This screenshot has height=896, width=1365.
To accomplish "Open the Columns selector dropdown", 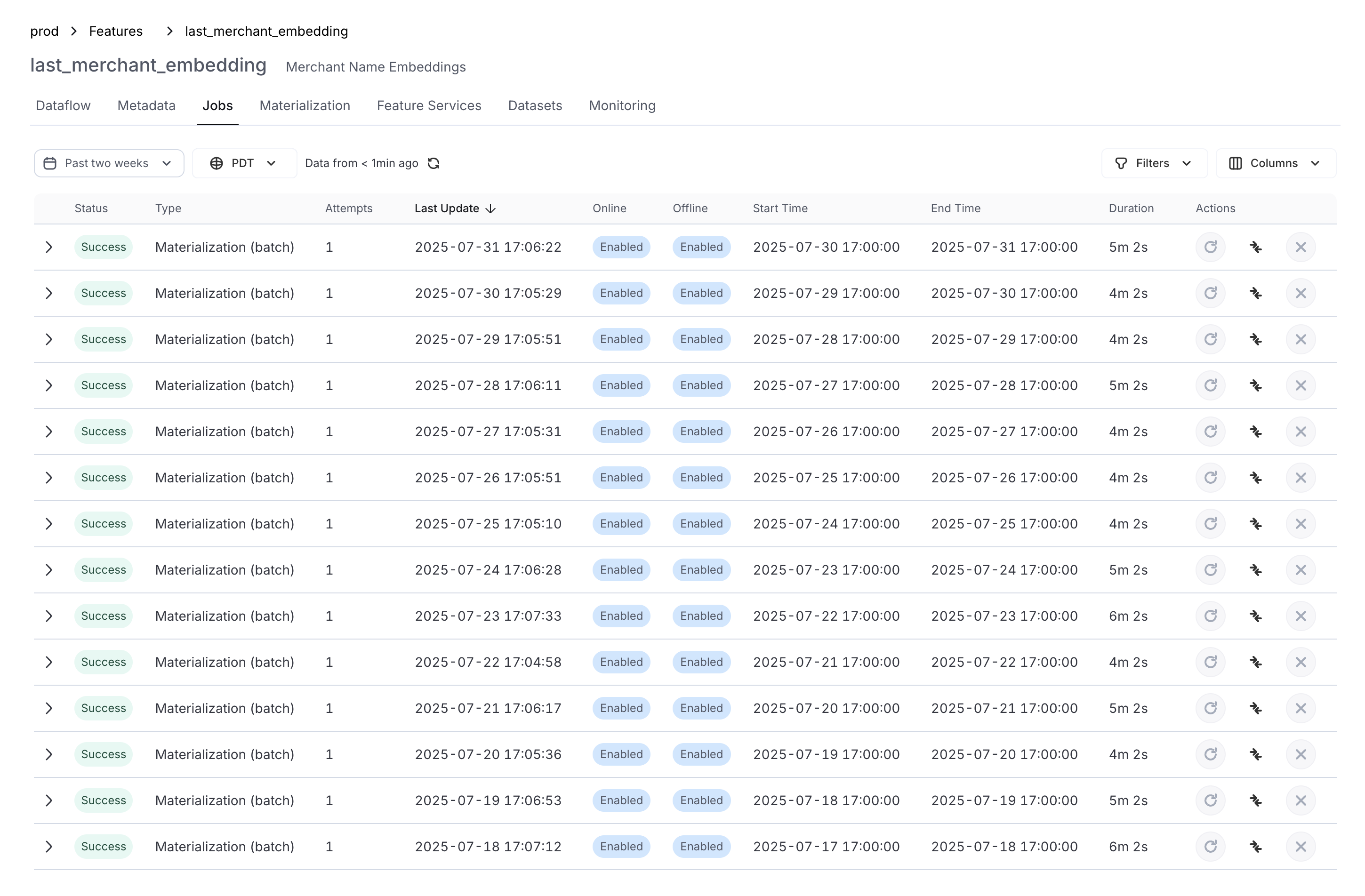I will click(x=1275, y=163).
